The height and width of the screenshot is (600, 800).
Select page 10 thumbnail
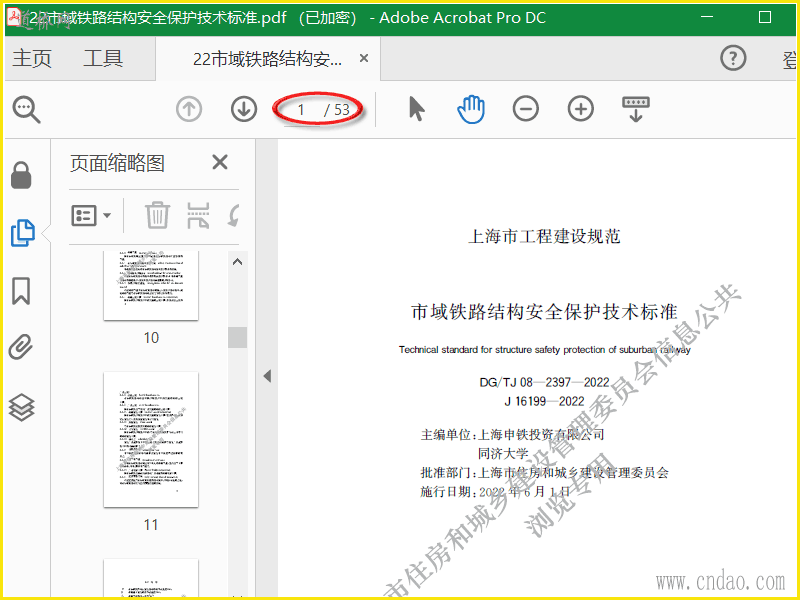pyautogui.click(x=151, y=285)
